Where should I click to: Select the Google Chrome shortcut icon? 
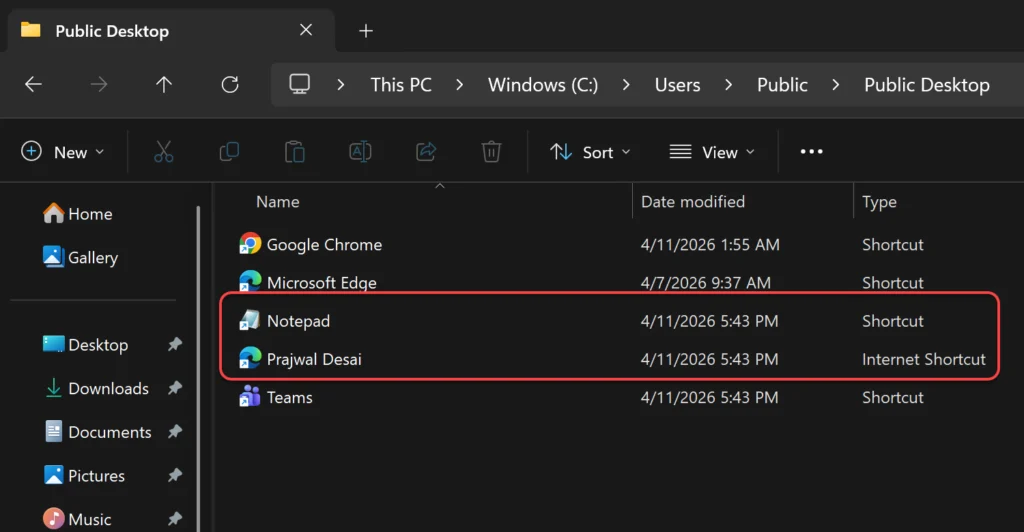pos(249,244)
